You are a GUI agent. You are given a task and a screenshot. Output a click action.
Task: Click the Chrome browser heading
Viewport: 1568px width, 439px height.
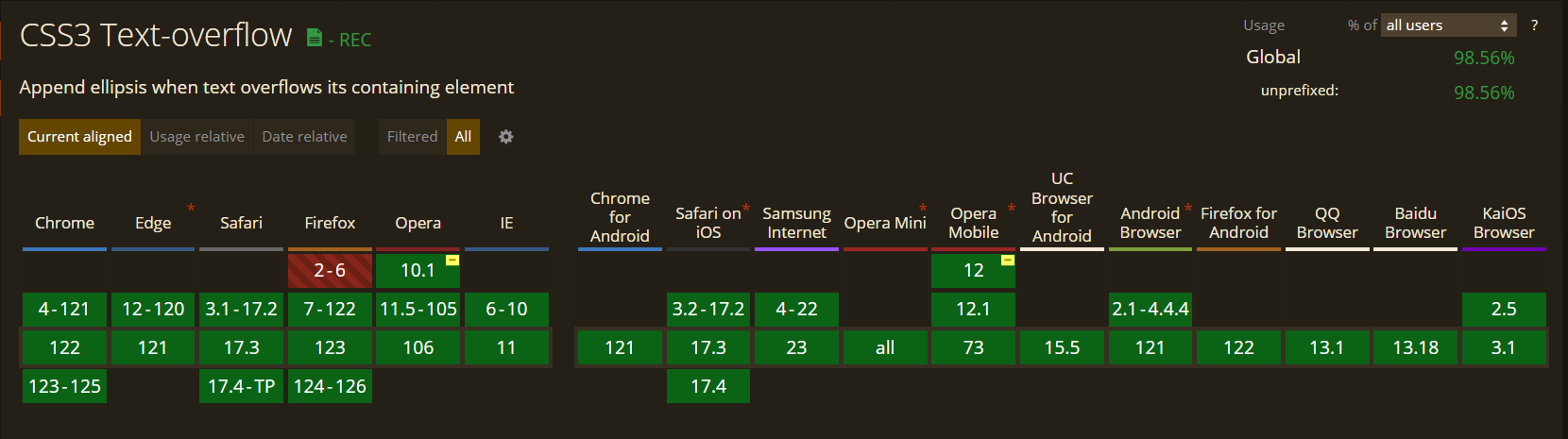point(64,223)
